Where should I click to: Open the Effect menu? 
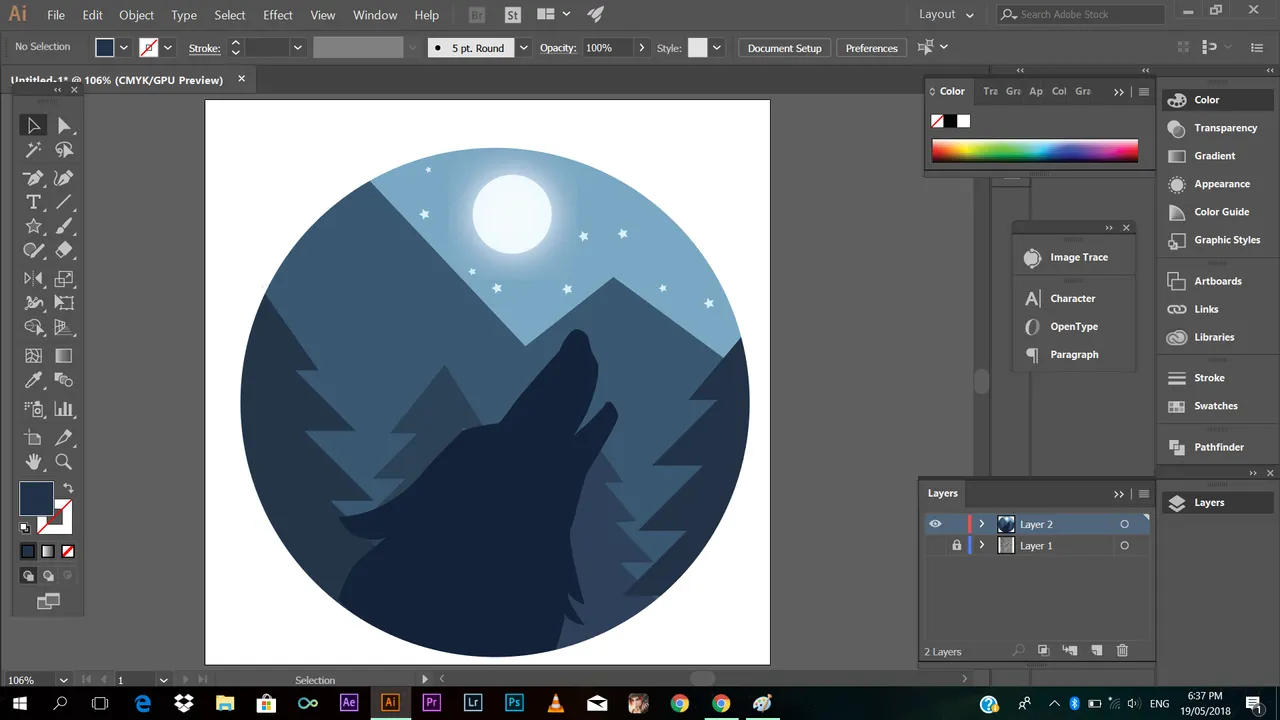click(278, 15)
